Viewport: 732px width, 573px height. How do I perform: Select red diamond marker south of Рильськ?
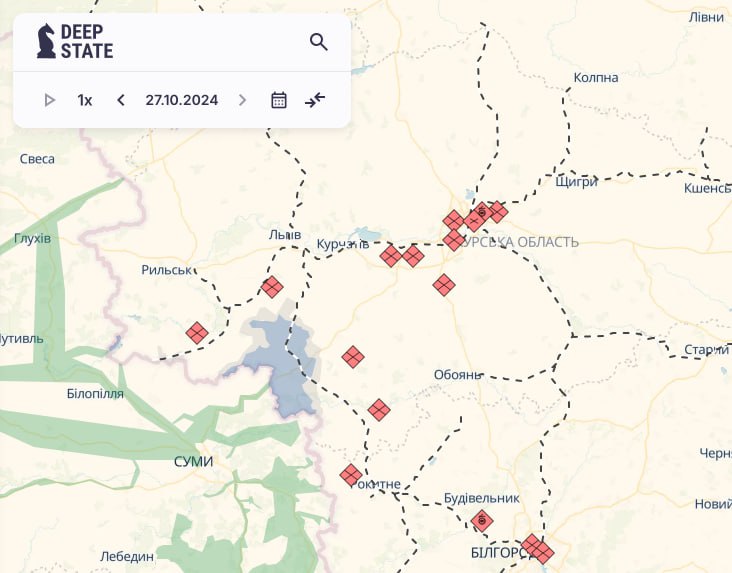click(x=197, y=333)
